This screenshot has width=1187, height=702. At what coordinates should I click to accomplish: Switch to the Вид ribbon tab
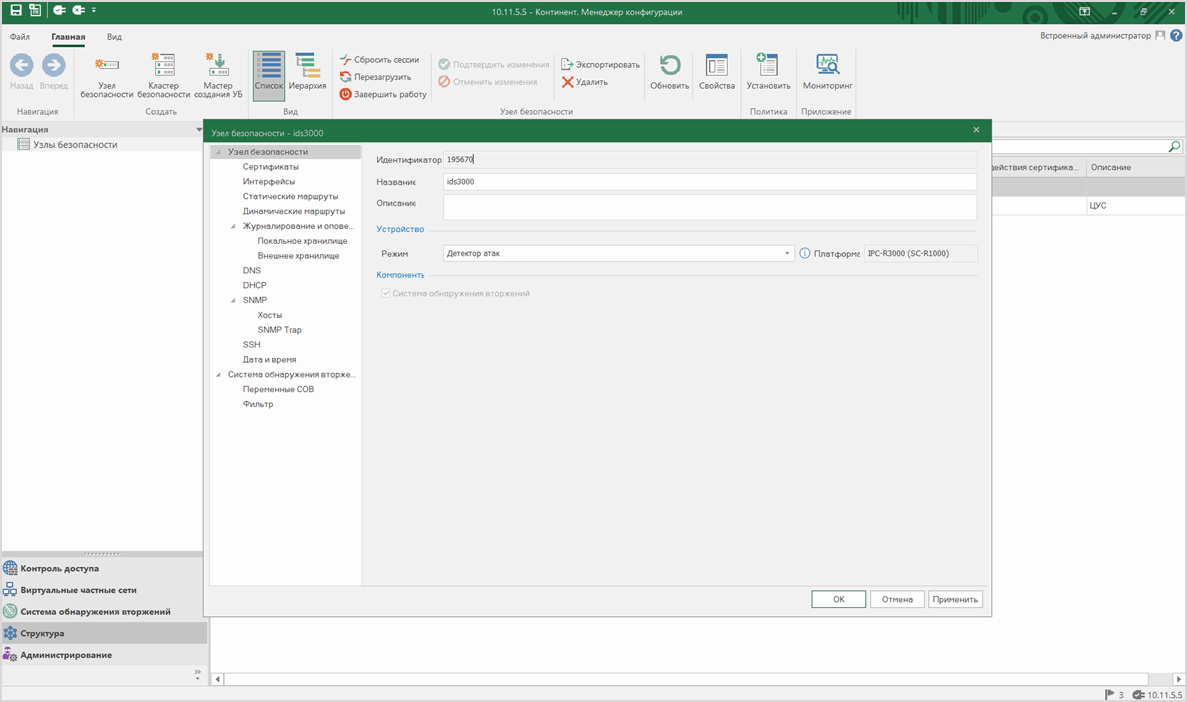114,37
